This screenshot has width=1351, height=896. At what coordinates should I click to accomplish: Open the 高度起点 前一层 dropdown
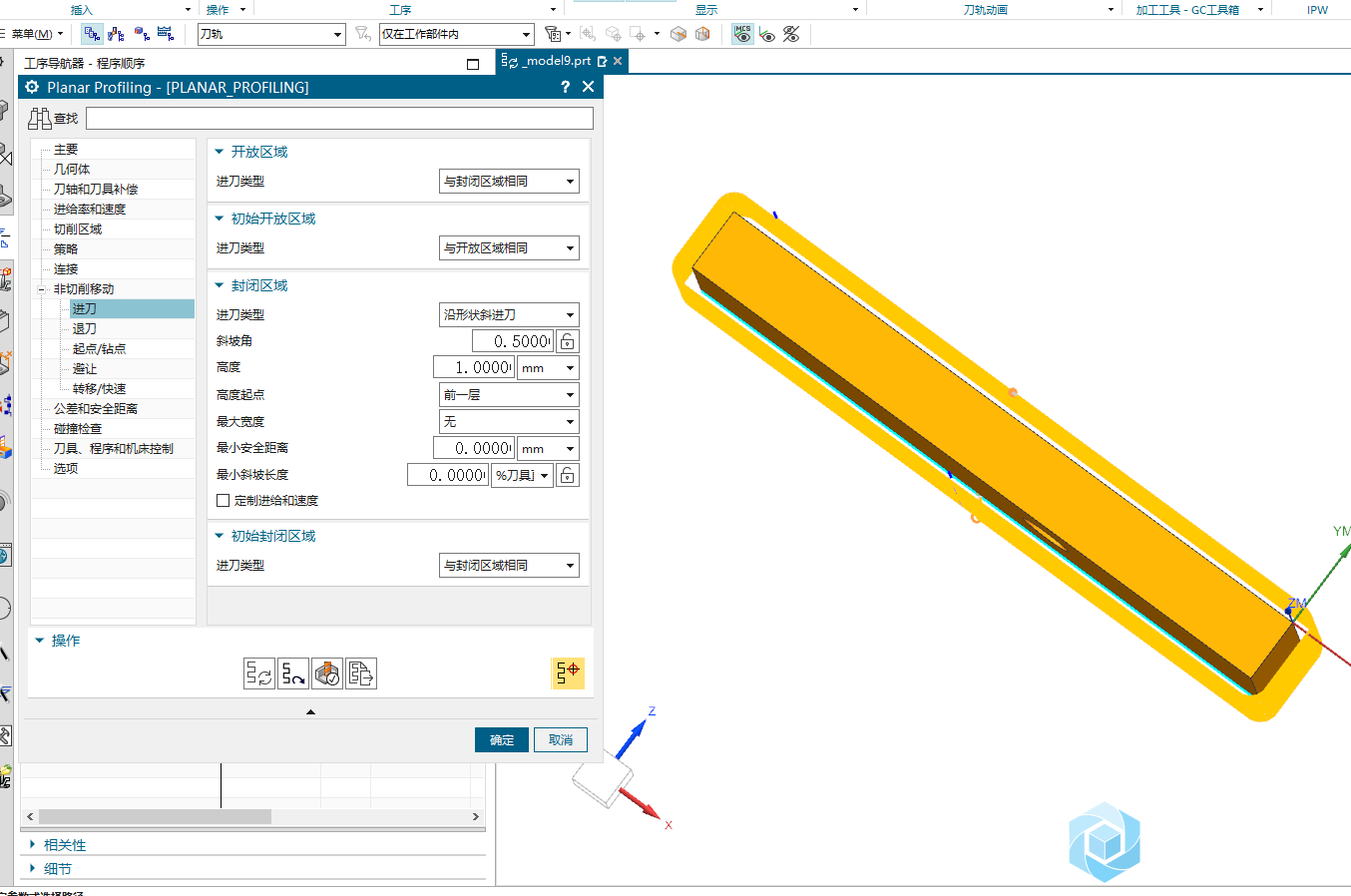click(x=509, y=395)
